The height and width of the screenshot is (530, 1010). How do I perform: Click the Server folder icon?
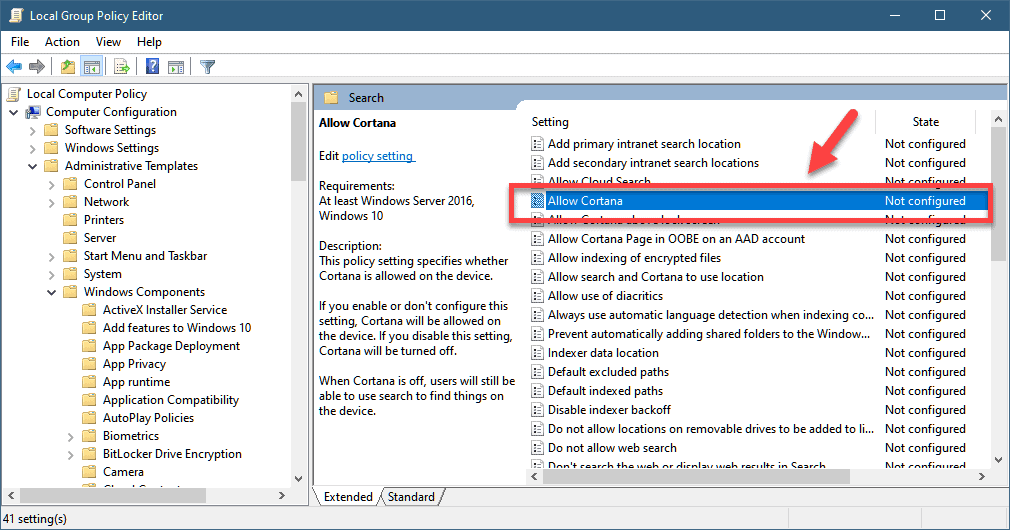(70, 238)
